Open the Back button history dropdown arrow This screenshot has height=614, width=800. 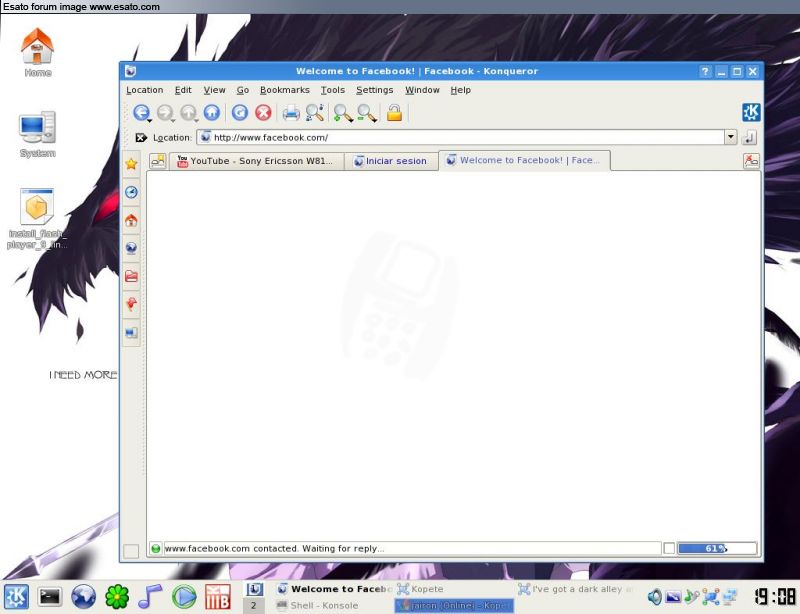[x=149, y=120]
